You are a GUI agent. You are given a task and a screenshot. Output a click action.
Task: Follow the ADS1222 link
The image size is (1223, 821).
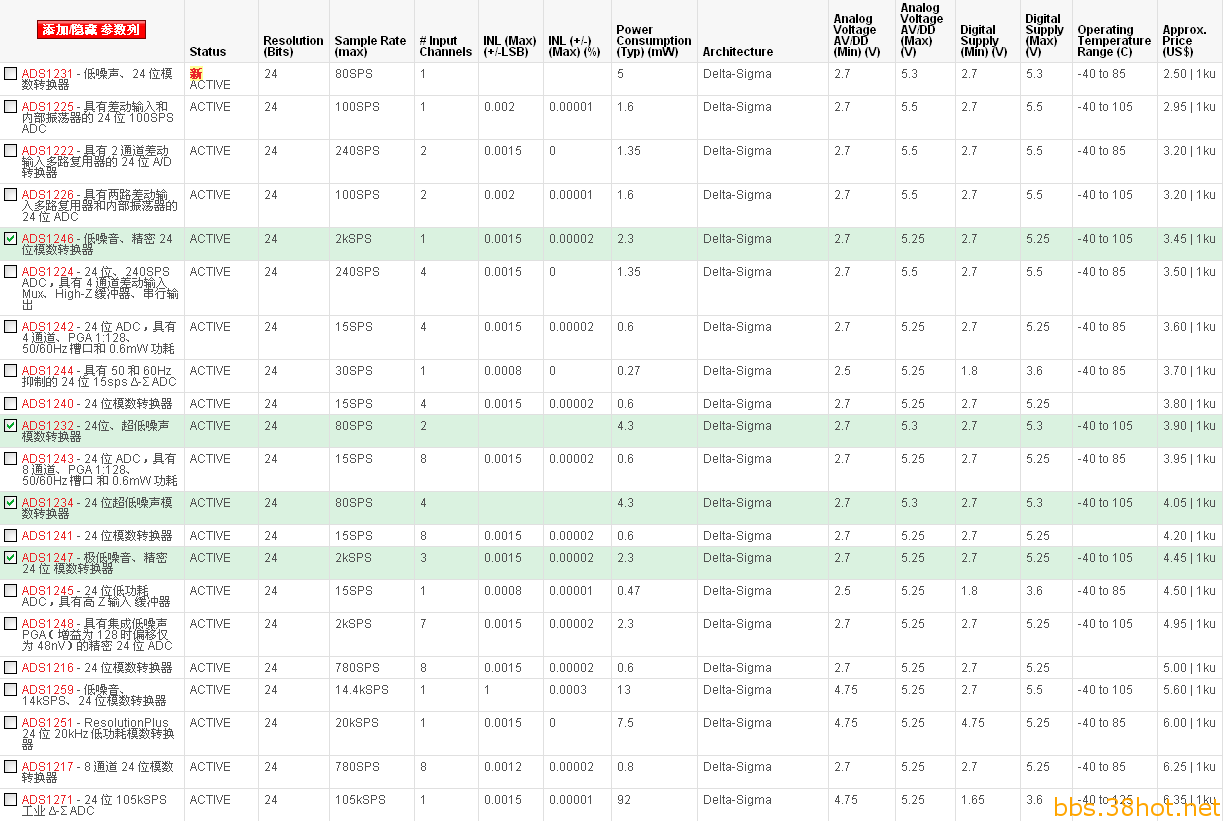tap(48, 151)
